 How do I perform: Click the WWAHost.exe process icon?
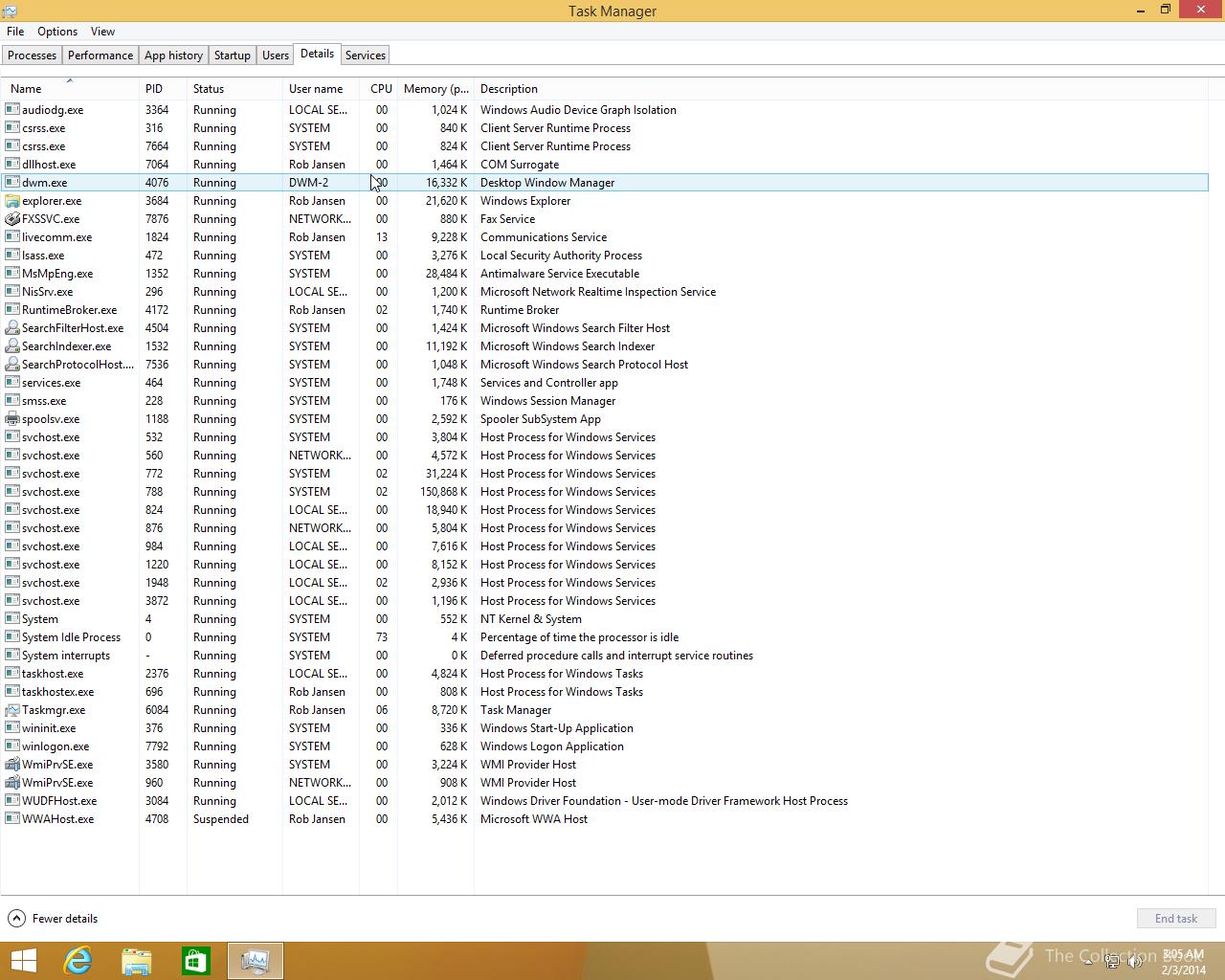[12, 819]
